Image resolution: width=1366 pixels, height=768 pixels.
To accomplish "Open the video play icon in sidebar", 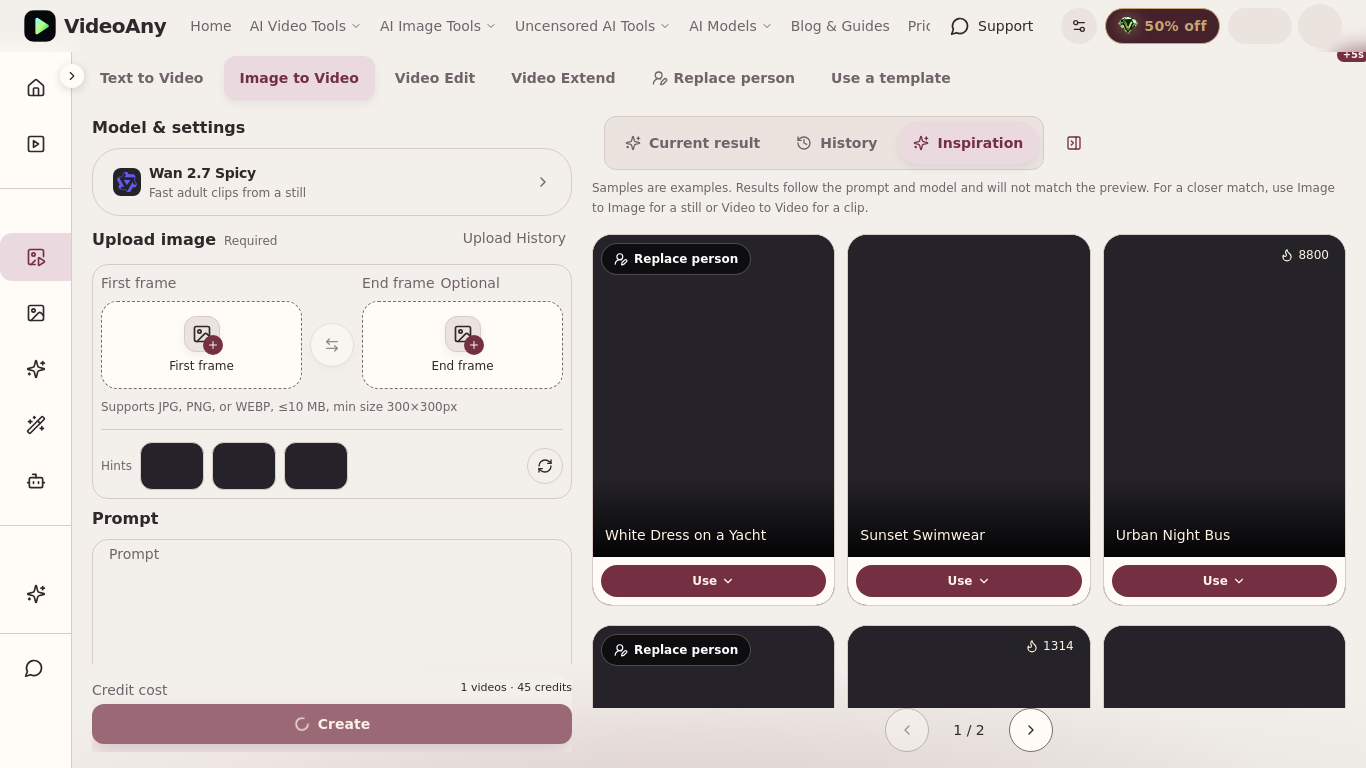I will 36,143.
